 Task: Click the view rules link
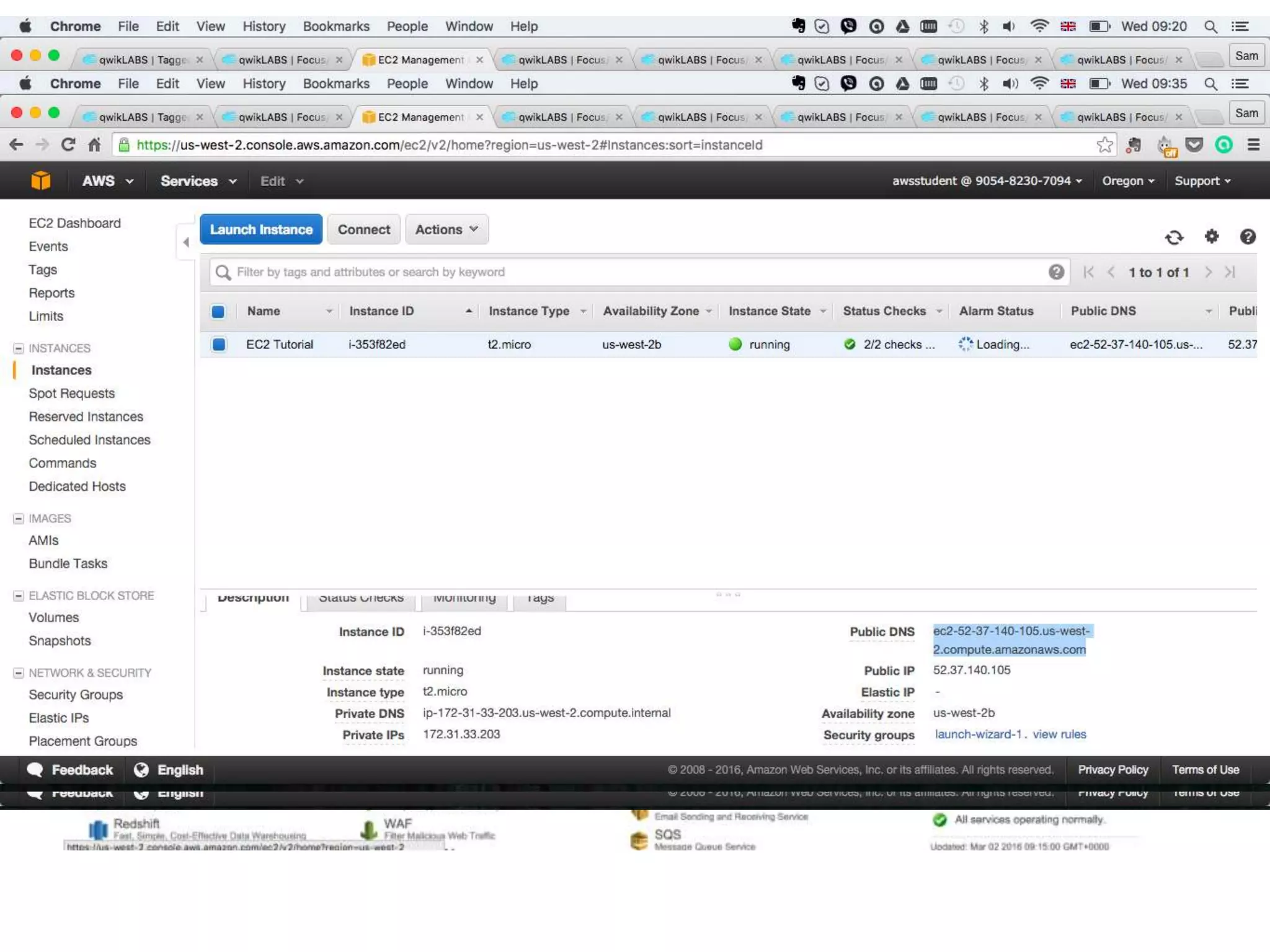(1059, 734)
